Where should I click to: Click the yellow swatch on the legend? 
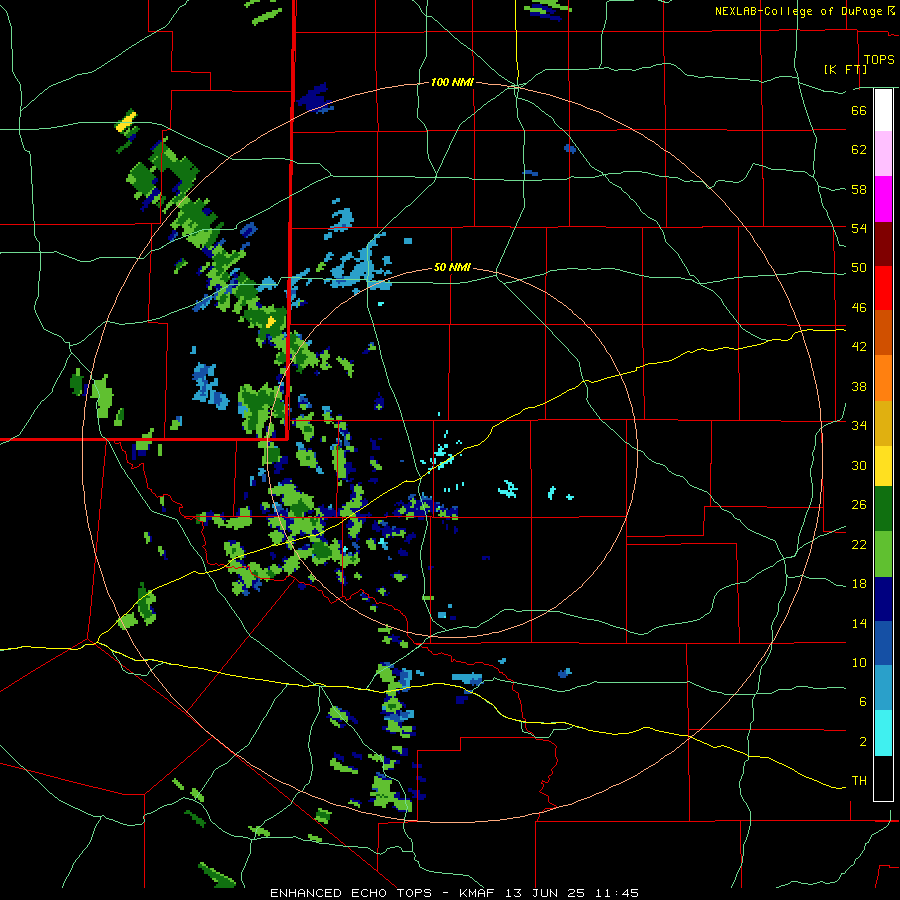tap(883, 466)
